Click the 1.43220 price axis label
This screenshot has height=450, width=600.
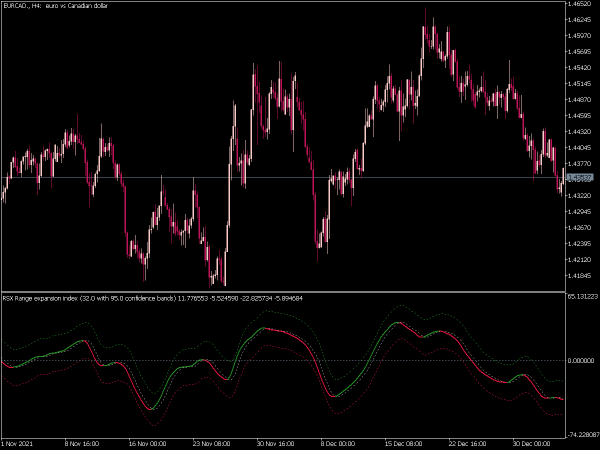tap(580, 196)
